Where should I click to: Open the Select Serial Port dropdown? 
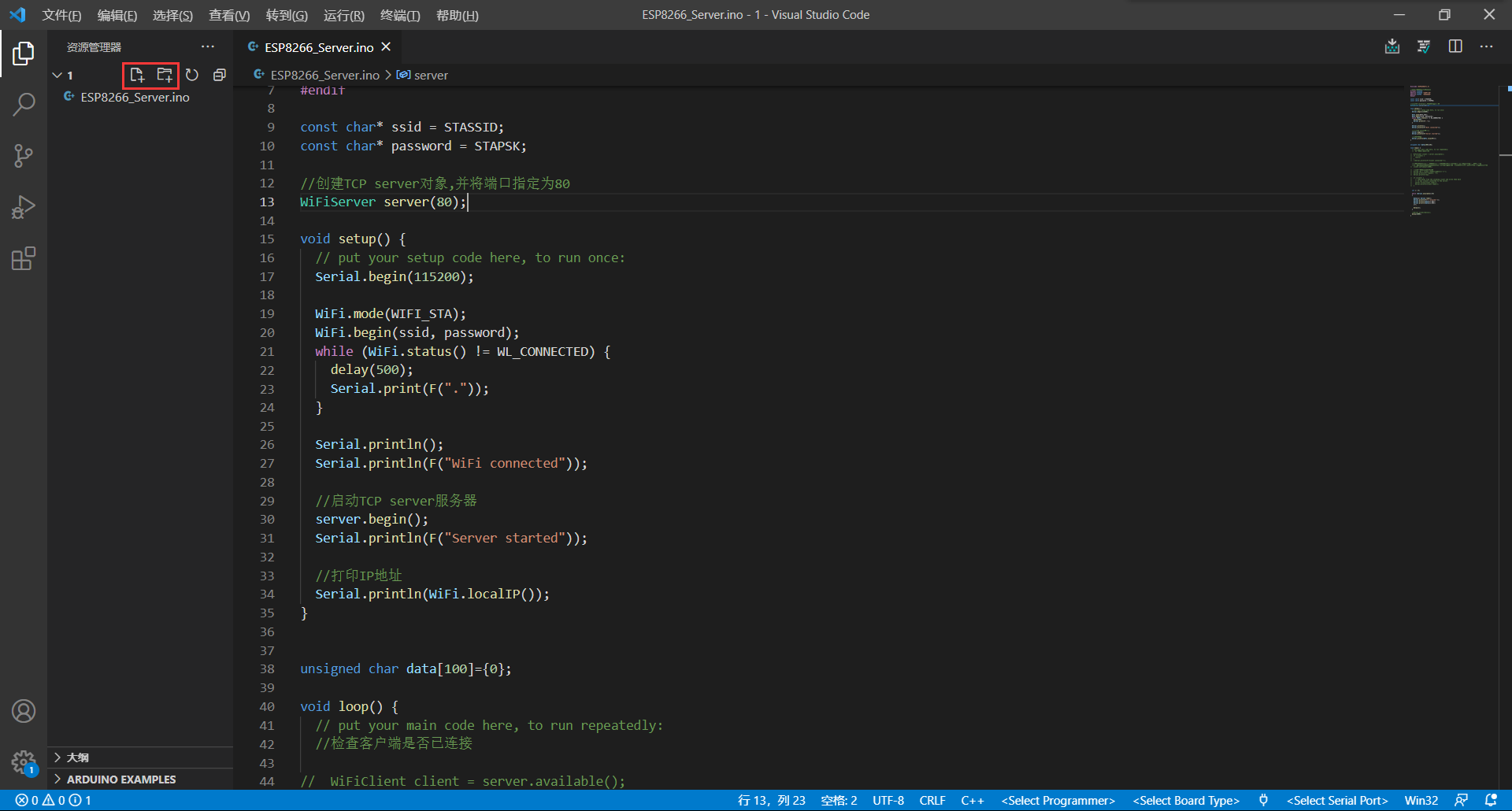click(1336, 800)
